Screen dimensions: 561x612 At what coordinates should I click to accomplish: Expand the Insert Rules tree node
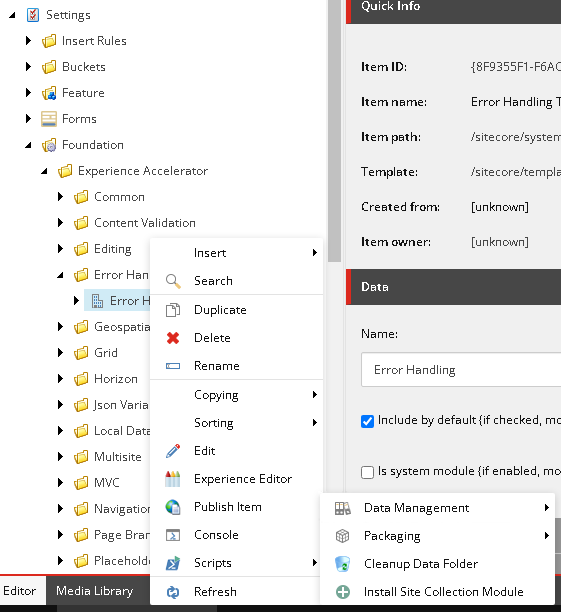click(28, 41)
